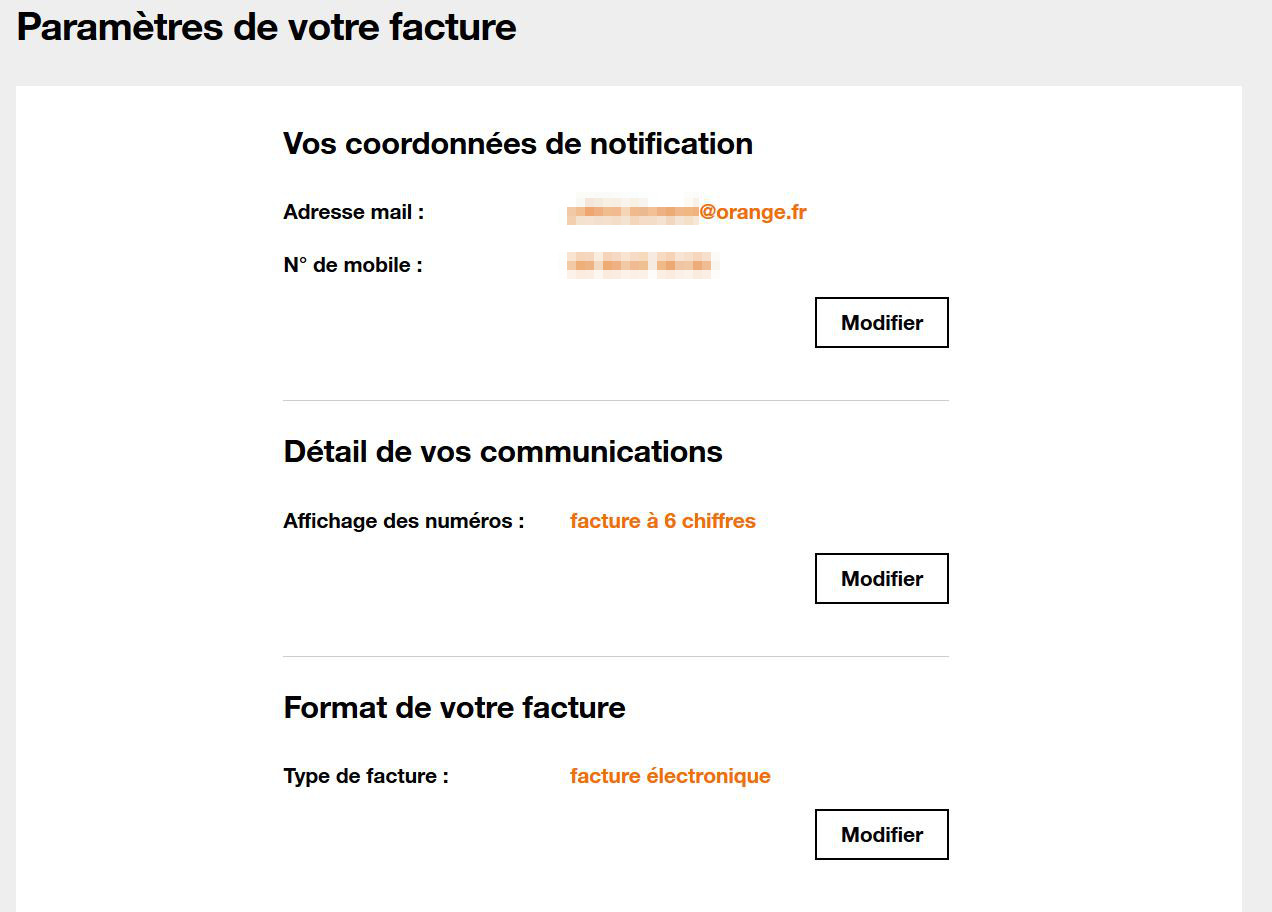Click the 'Adresse mail :' label
Screen dimensions: 1272x912
[x=354, y=212]
